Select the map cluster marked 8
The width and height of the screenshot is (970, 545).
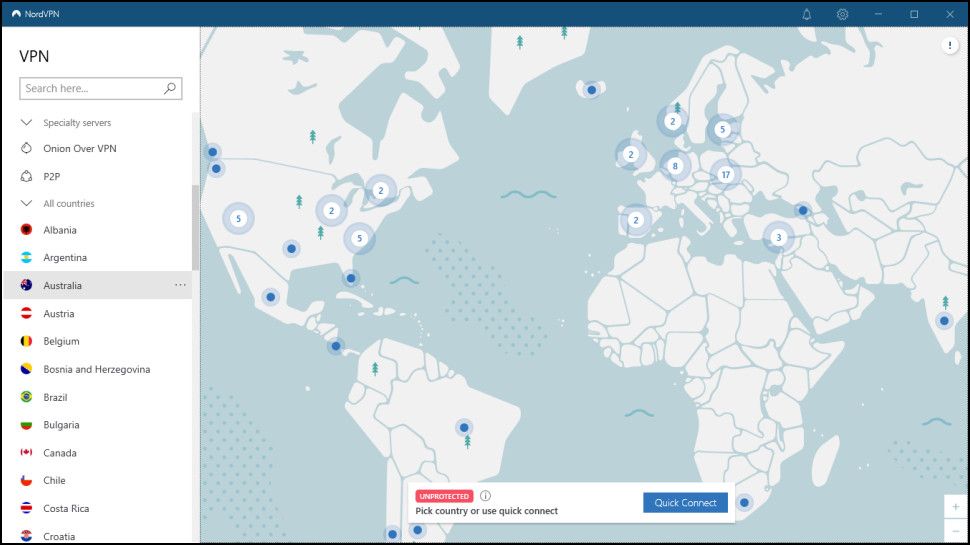675,166
